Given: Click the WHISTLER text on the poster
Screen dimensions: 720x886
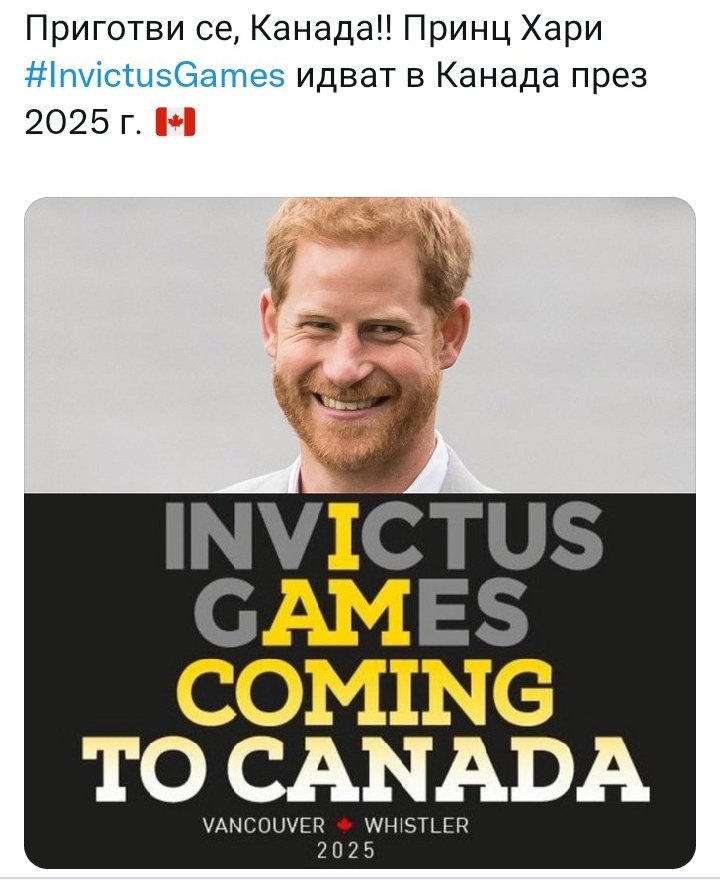Looking at the screenshot, I should 416,826.
